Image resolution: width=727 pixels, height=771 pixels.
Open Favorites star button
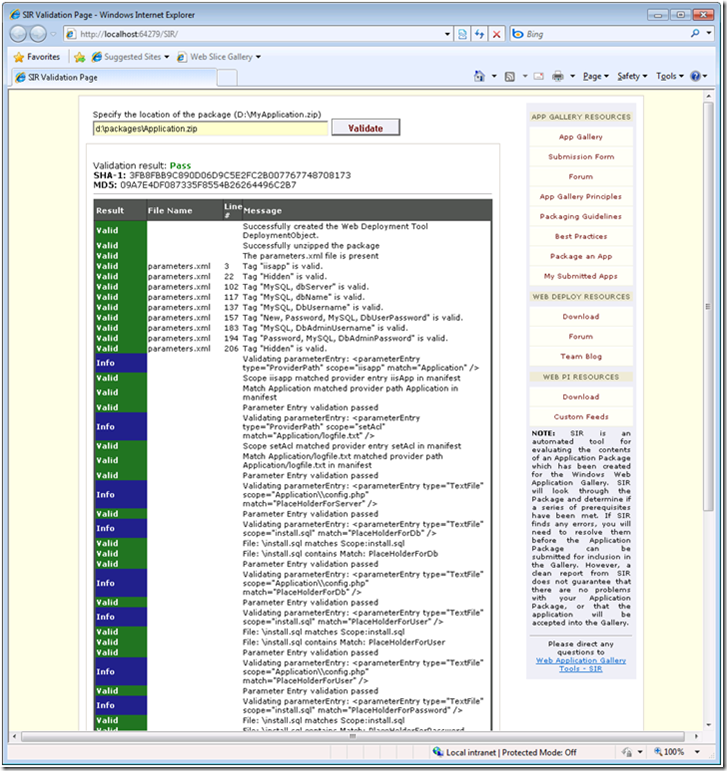(x=37, y=57)
